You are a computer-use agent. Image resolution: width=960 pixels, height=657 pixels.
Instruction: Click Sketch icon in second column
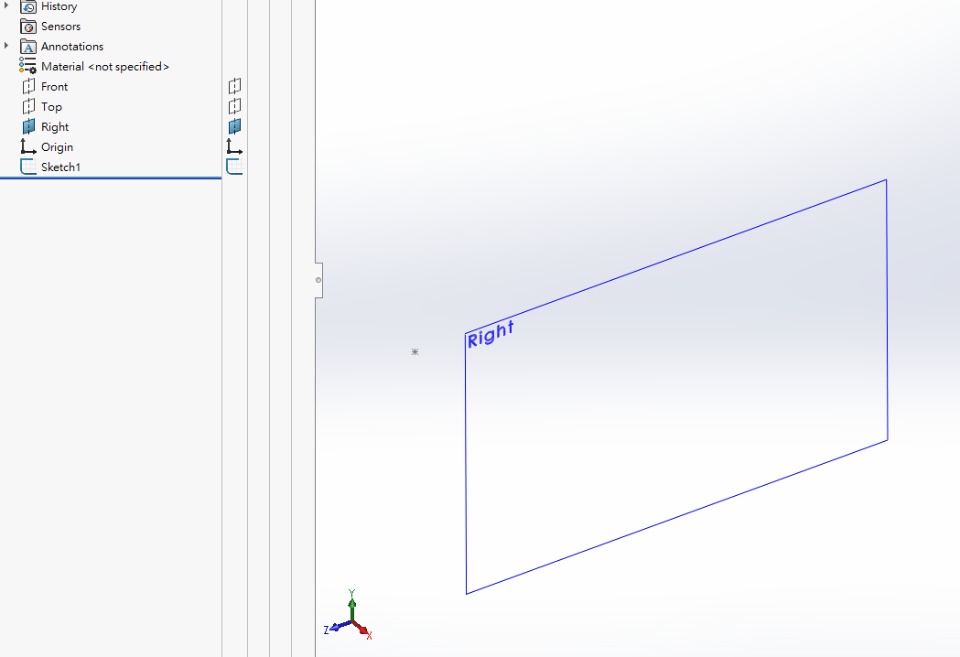pos(234,167)
